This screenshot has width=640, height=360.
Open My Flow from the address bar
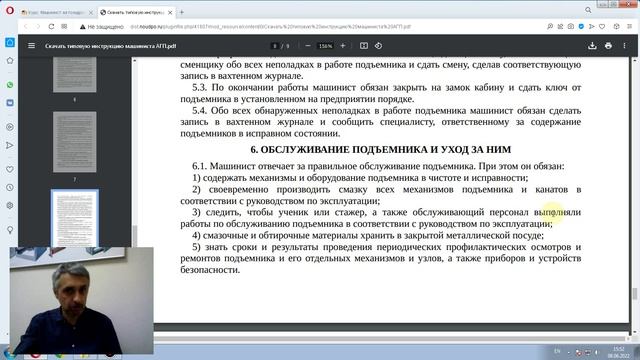(591, 27)
